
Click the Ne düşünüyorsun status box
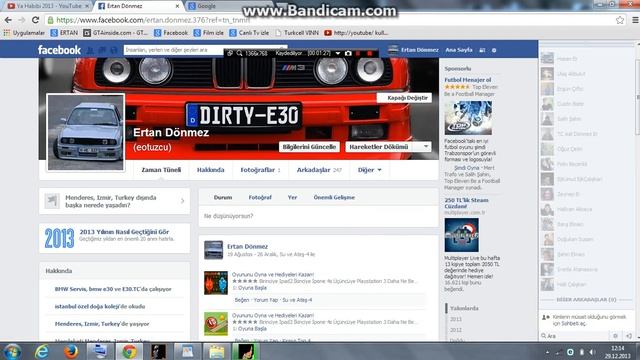click(318, 216)
